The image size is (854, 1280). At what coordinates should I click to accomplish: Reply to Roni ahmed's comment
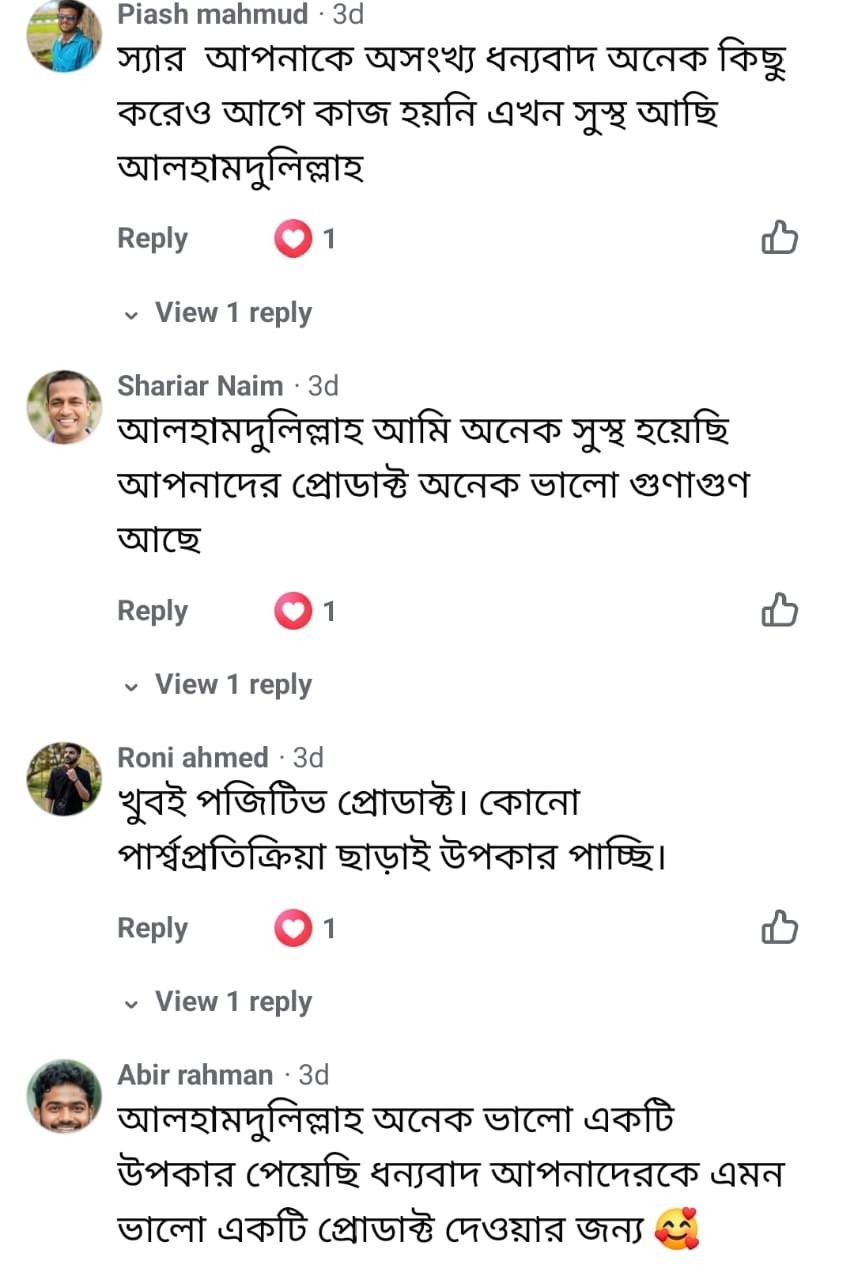pos(152,929)
